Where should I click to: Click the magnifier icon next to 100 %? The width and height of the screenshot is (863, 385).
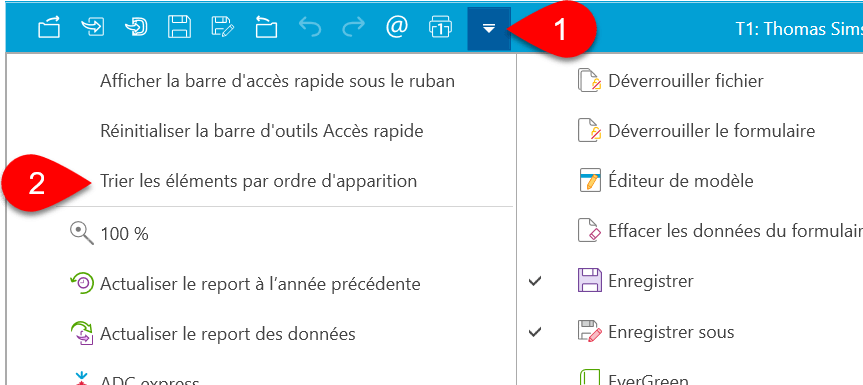[82, 233]
